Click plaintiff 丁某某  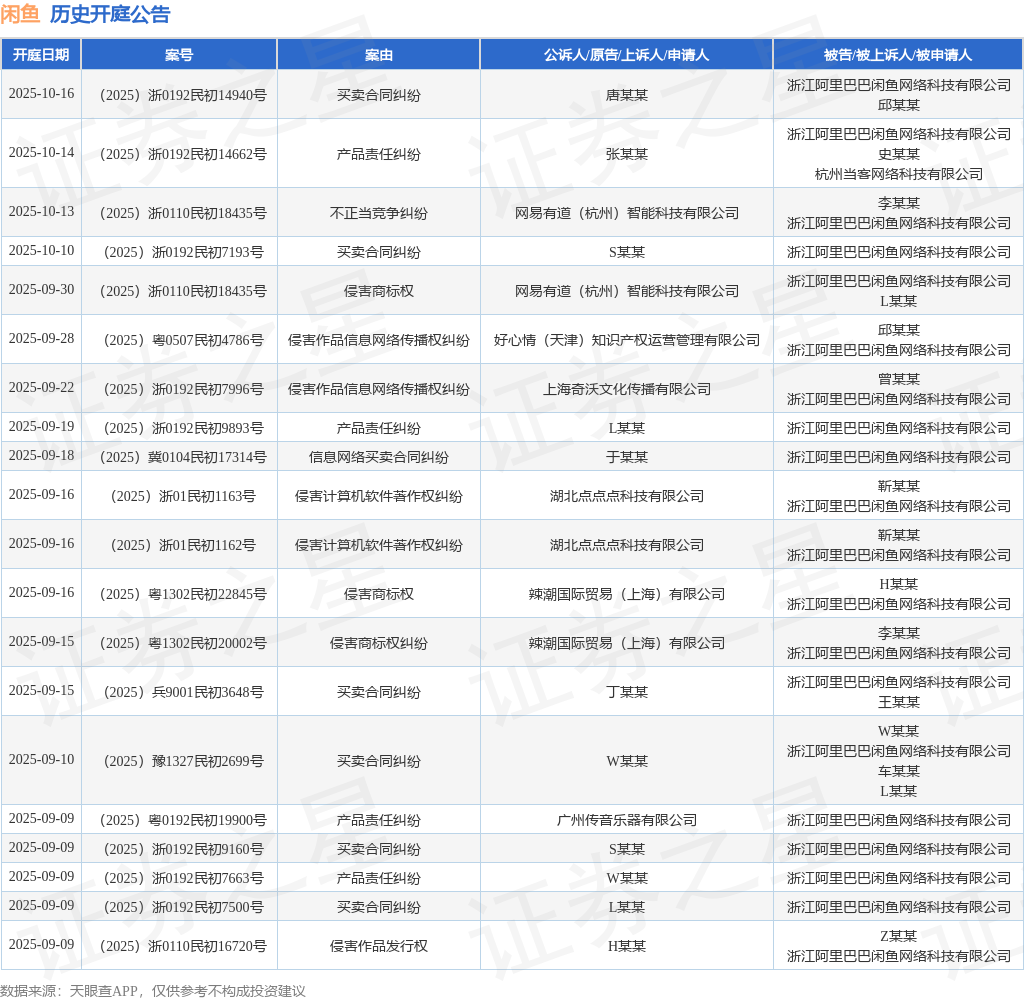[627, 692]
